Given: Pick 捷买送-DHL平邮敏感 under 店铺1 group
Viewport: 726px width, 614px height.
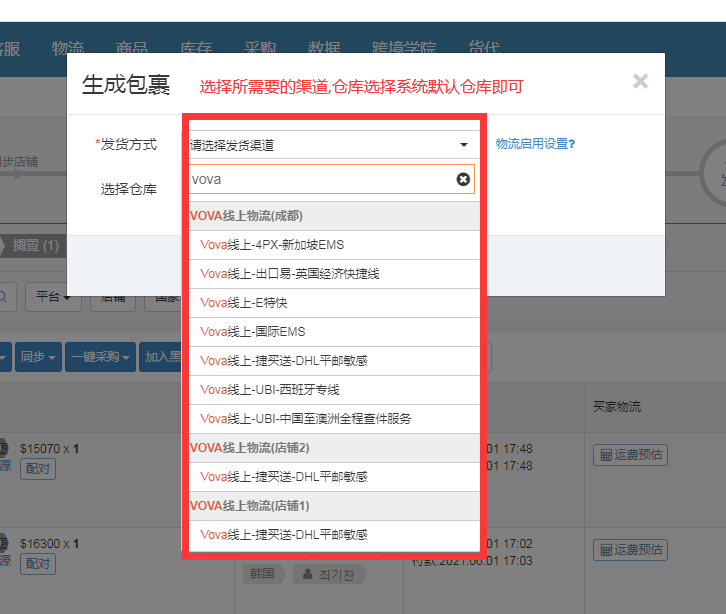Looking at the screenshot, I should 334,535.
